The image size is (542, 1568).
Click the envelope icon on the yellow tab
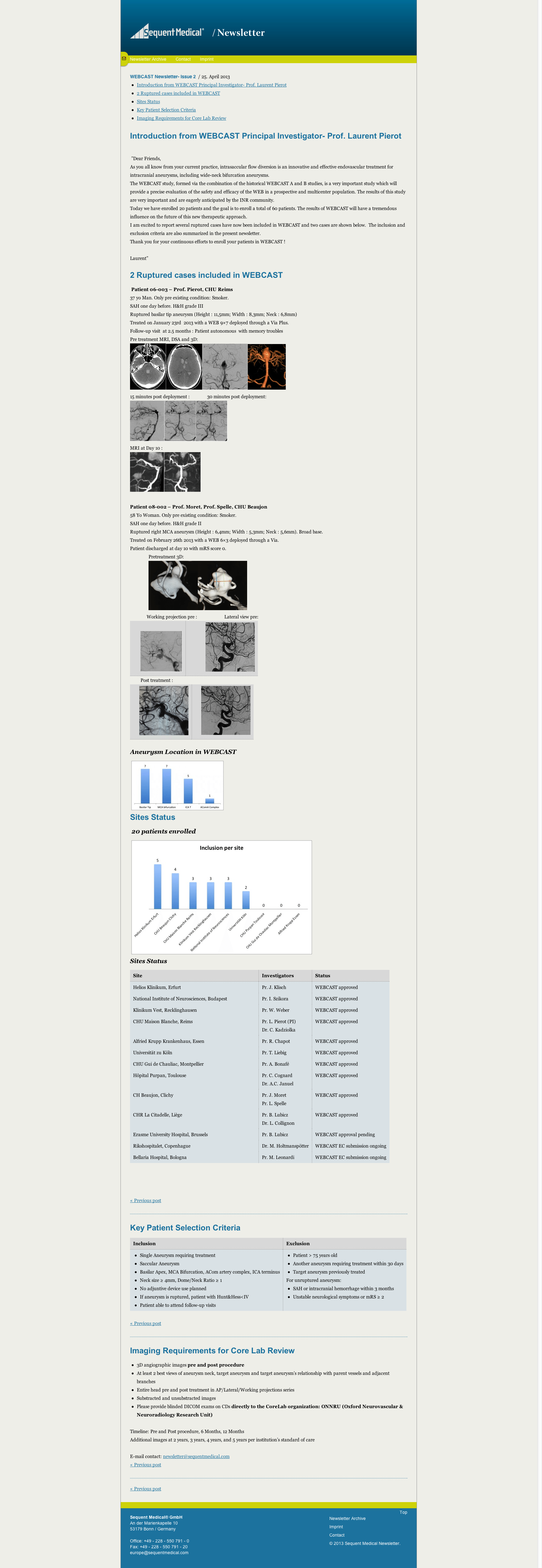click(124, 59)
